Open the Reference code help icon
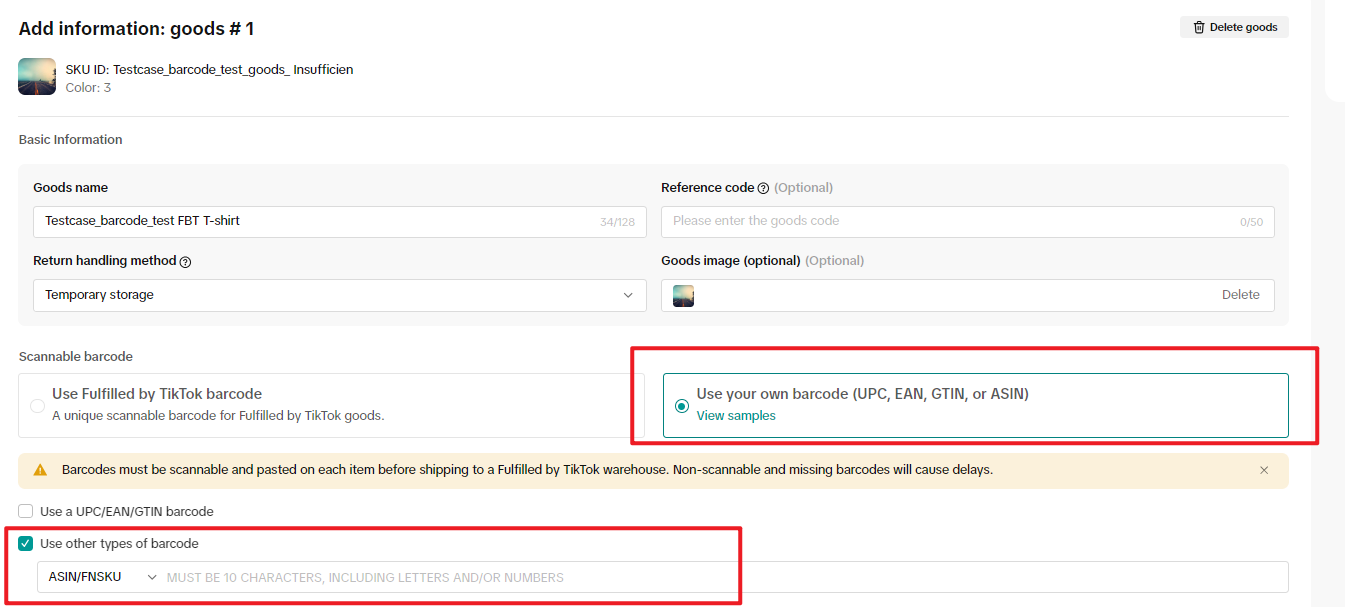This screenshot has width=1345, height=607. pos(763,188)
